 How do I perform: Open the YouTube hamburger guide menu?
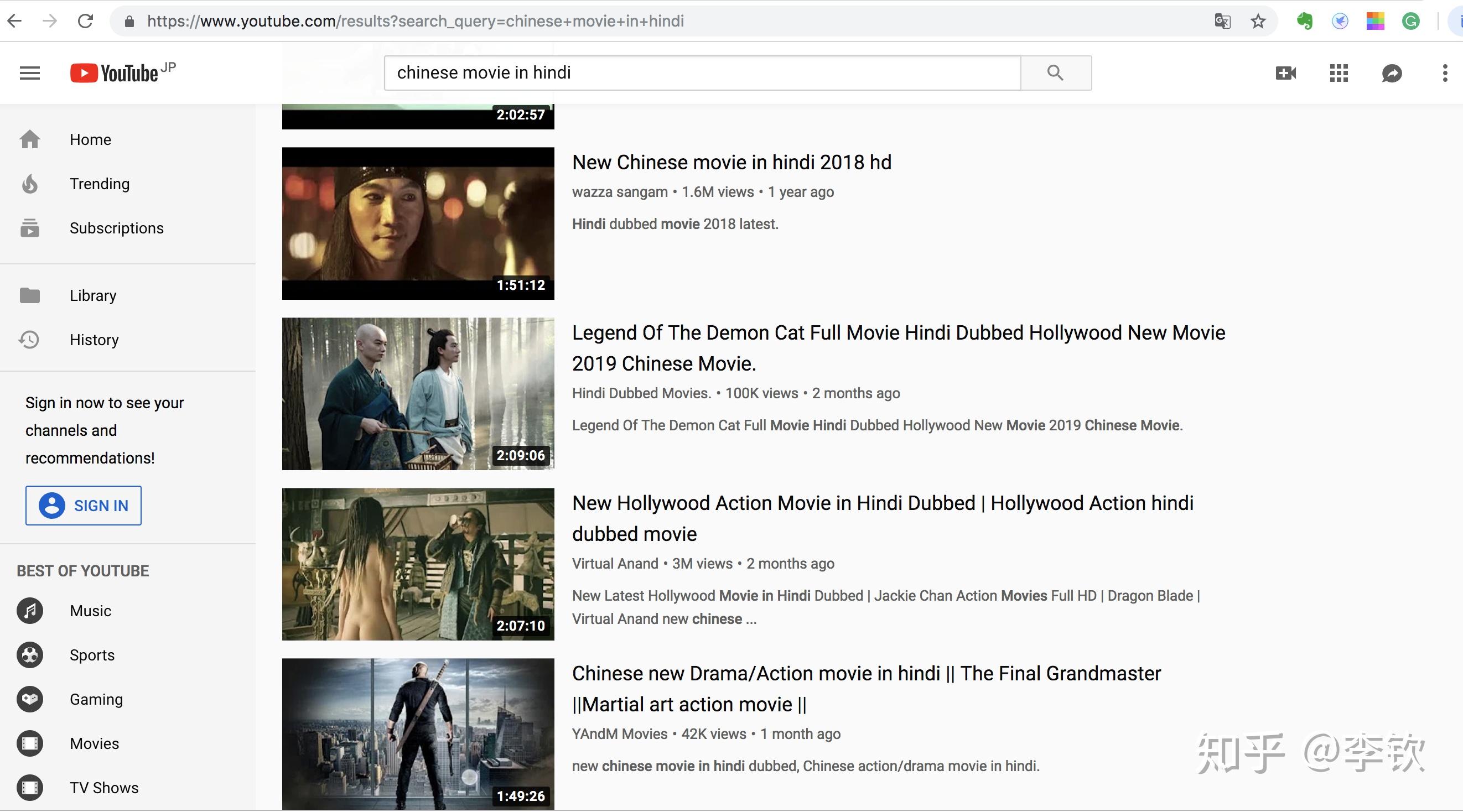tap(29, 72)
